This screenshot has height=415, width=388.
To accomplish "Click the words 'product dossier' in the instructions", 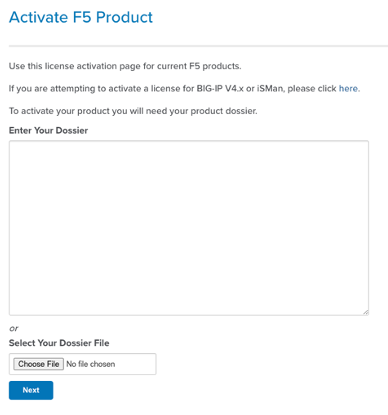I will click(224, 111).
